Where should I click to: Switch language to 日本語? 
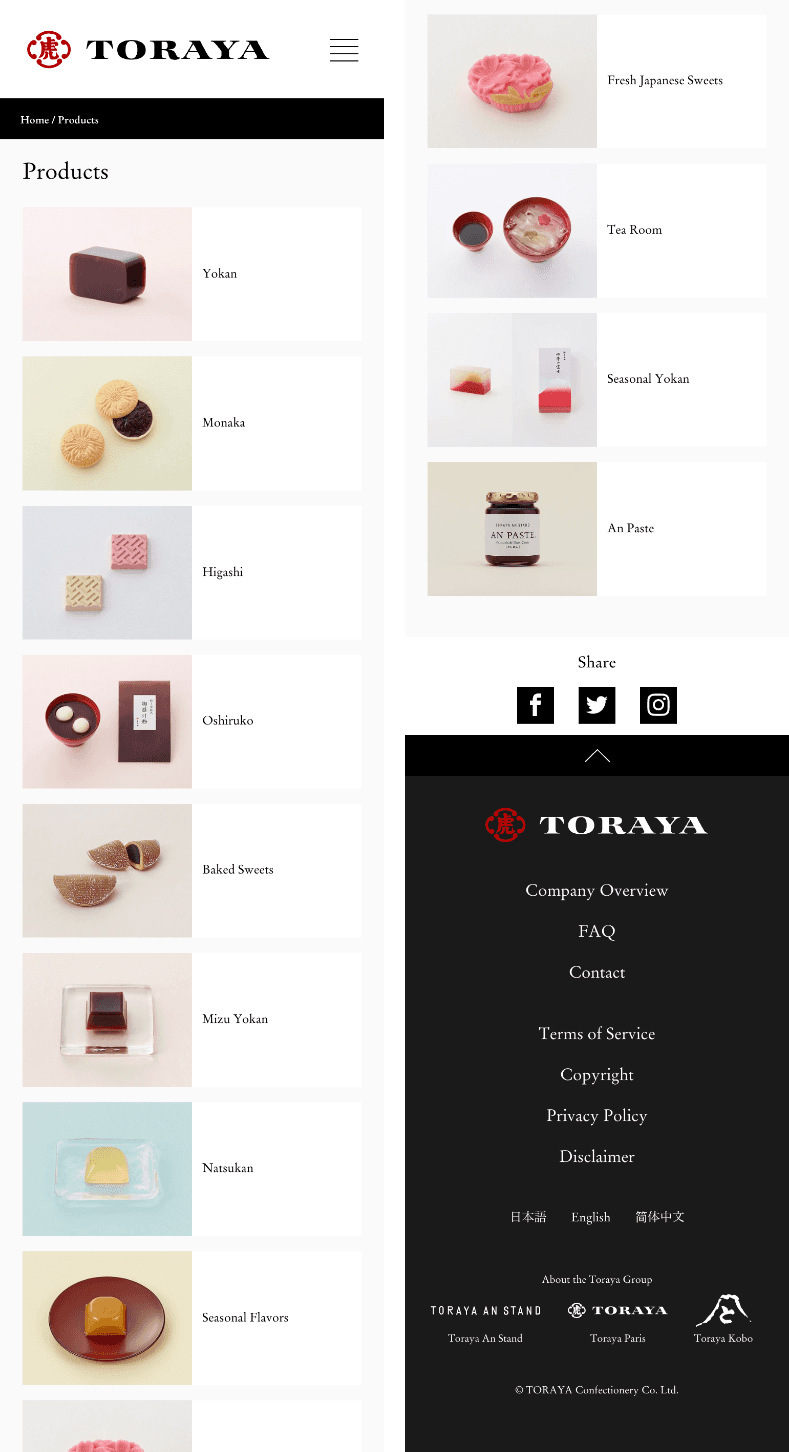(528, 1217)
